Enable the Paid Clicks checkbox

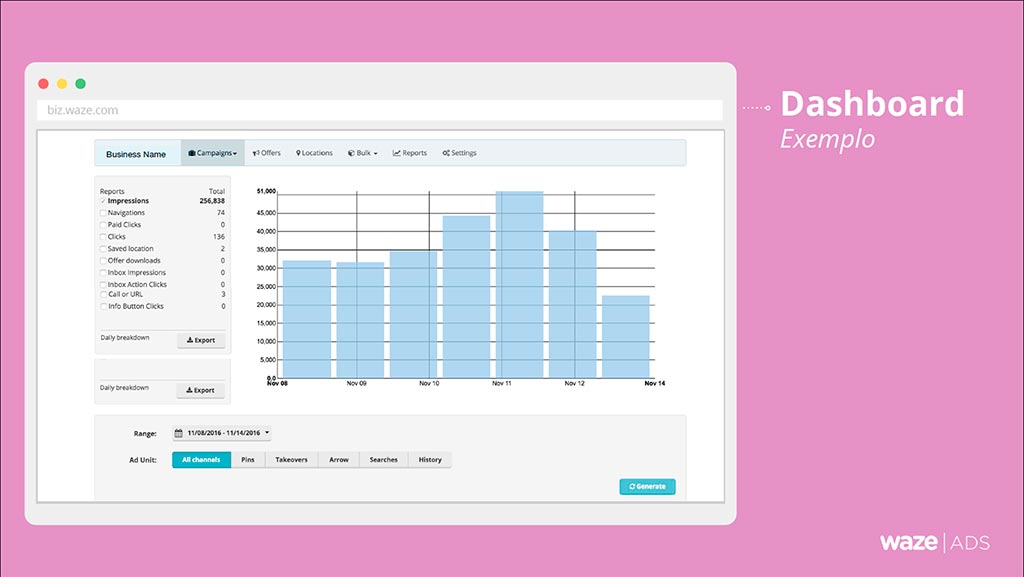click(103, 225)
